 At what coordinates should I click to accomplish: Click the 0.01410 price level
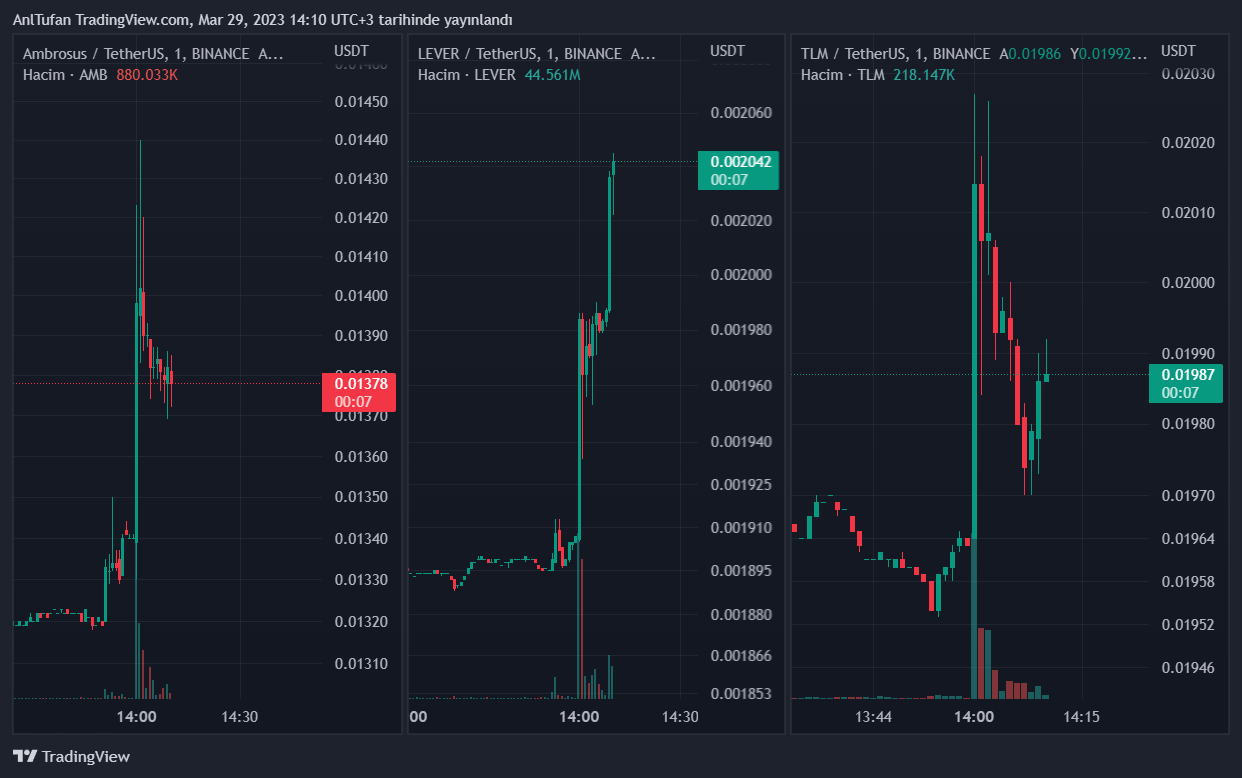361,257
